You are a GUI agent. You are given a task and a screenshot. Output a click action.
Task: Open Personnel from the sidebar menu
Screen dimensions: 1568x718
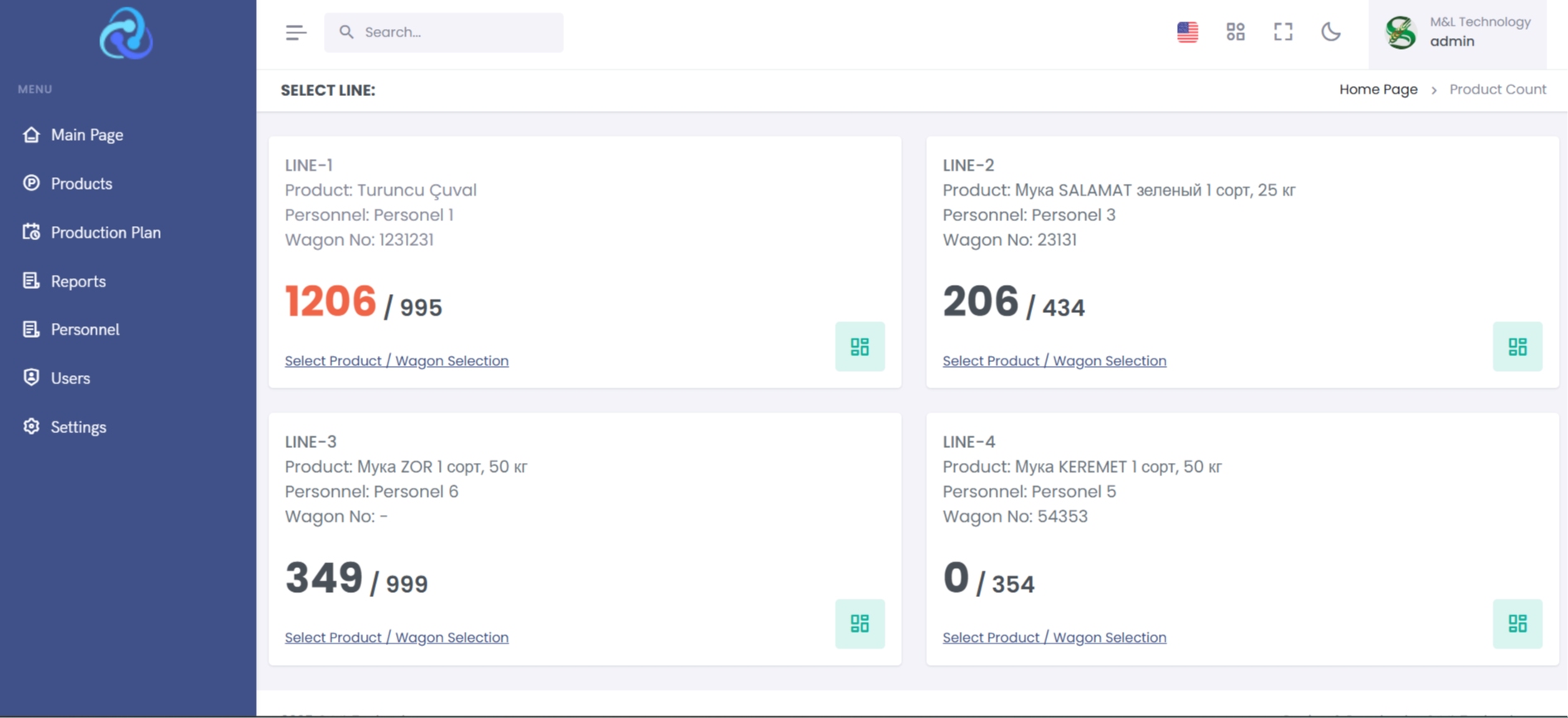pos(84,329)
